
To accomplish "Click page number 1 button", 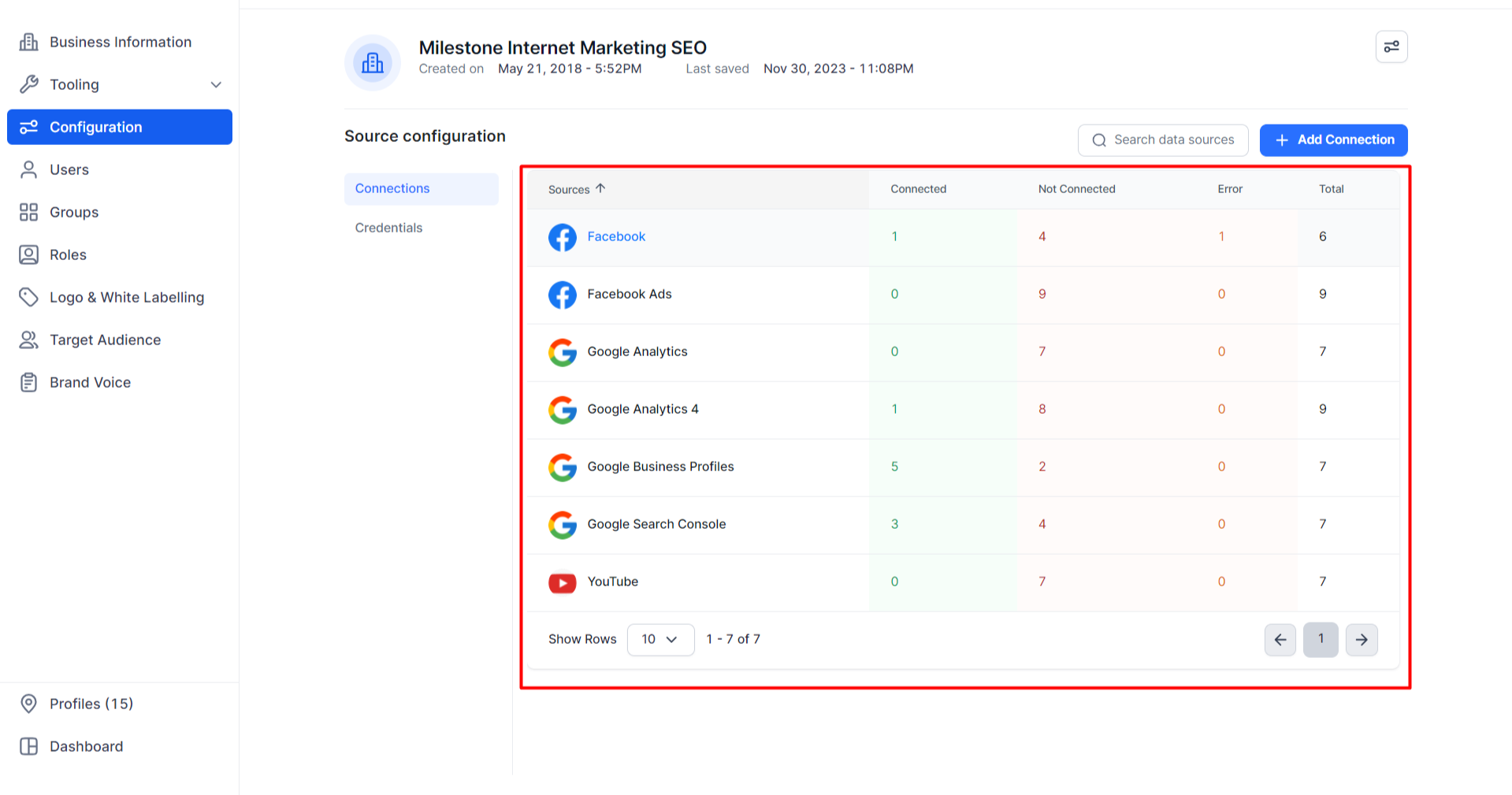I will click(x=1321, y=640).
